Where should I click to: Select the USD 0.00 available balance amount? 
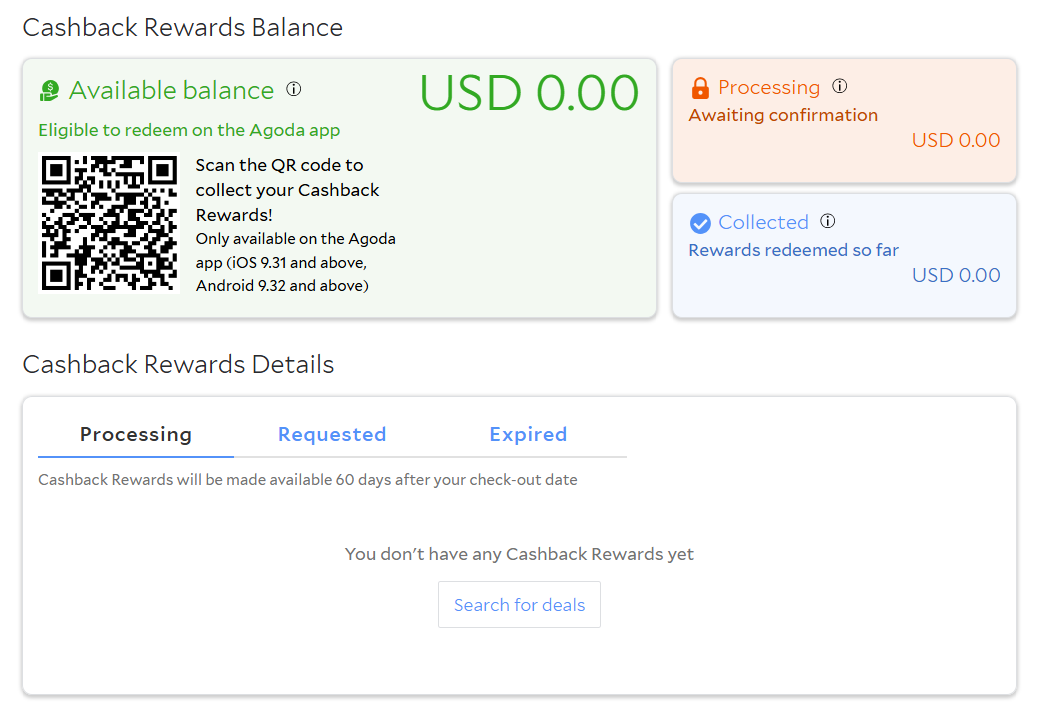(x=531, y=93)
